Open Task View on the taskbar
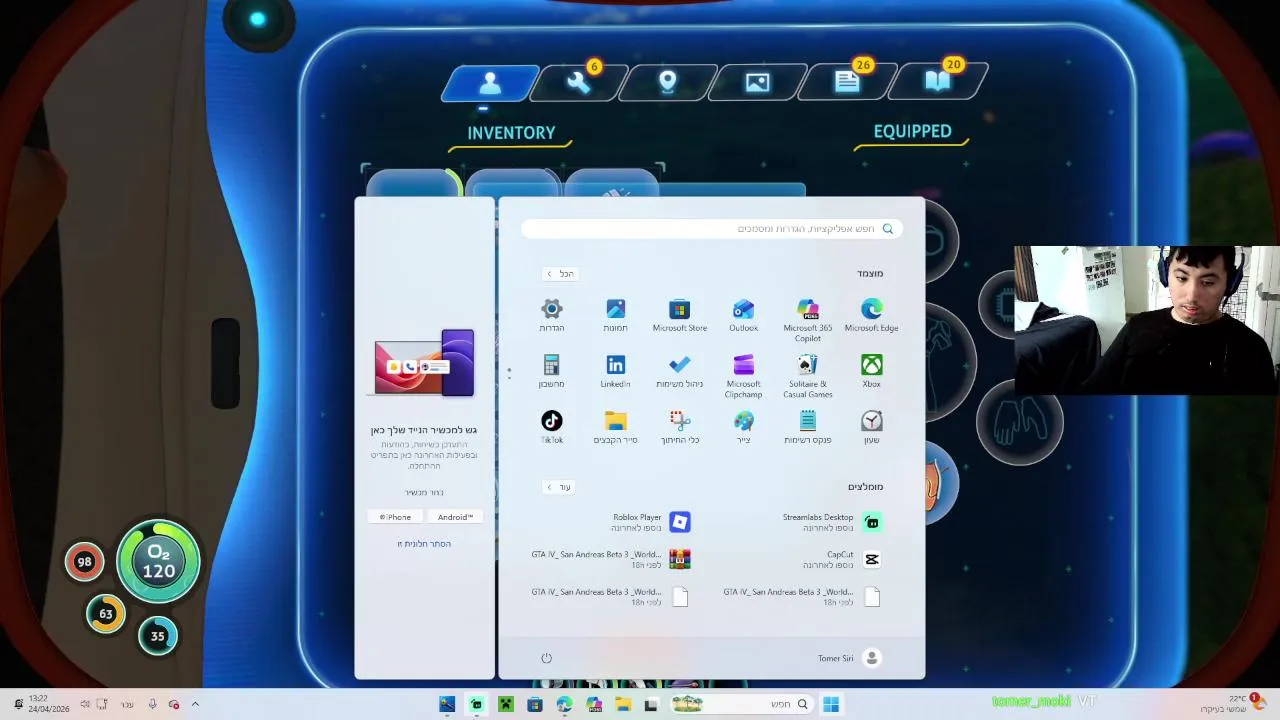This screenshot has width=1280, height=720. [651, 704]
